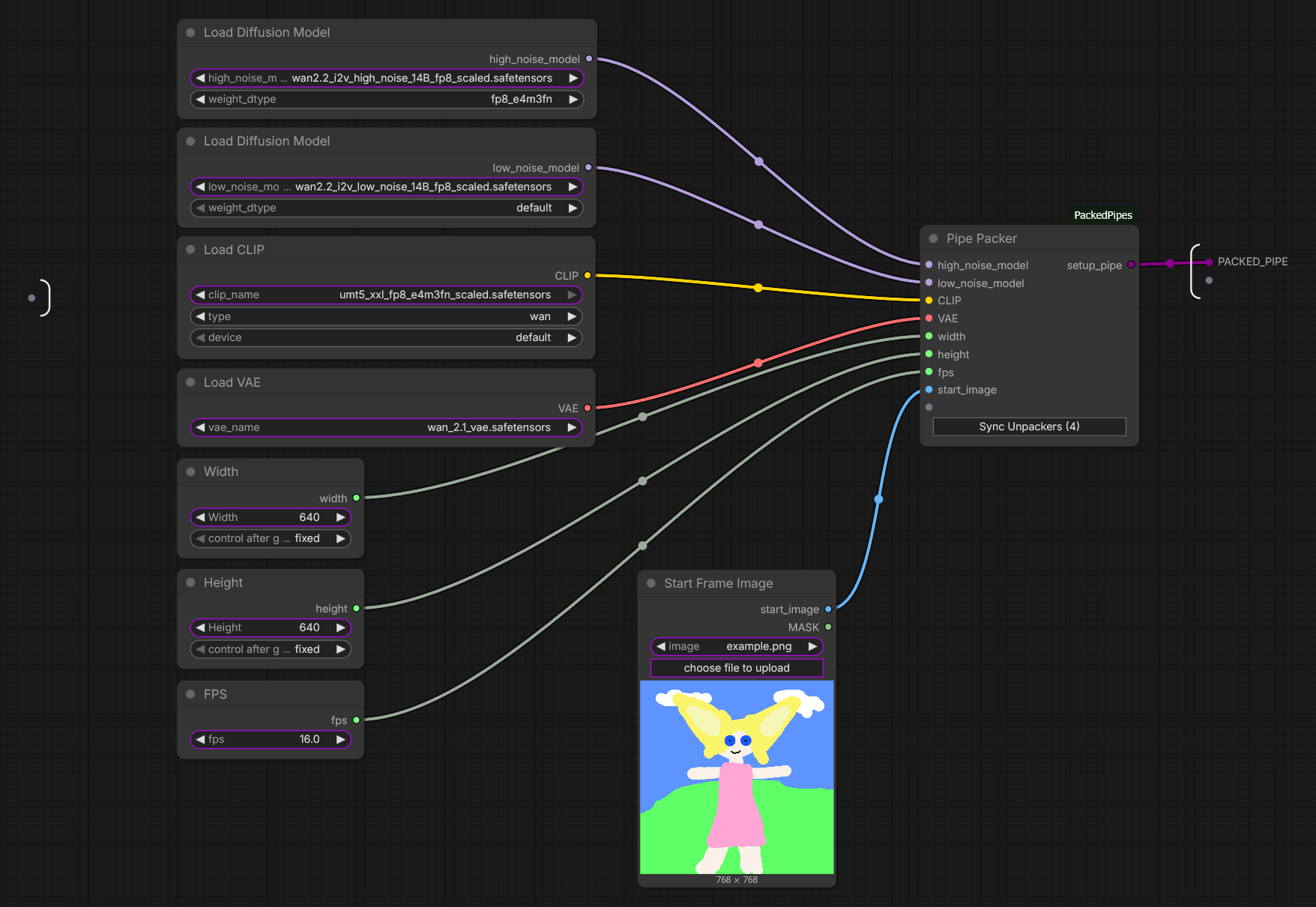Image resolution: width=1316 pixels, height=907 pixels.
Task: Open the clip_name combo box
Action: point(386,295)
